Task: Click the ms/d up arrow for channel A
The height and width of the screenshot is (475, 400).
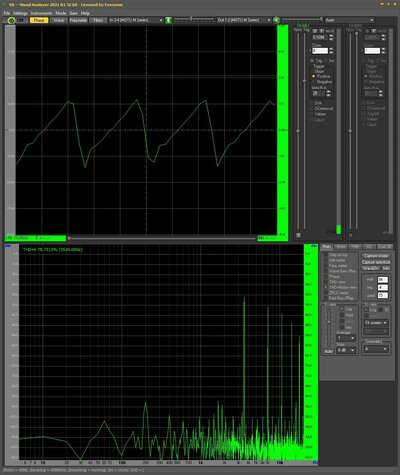Action: point(331,36)
